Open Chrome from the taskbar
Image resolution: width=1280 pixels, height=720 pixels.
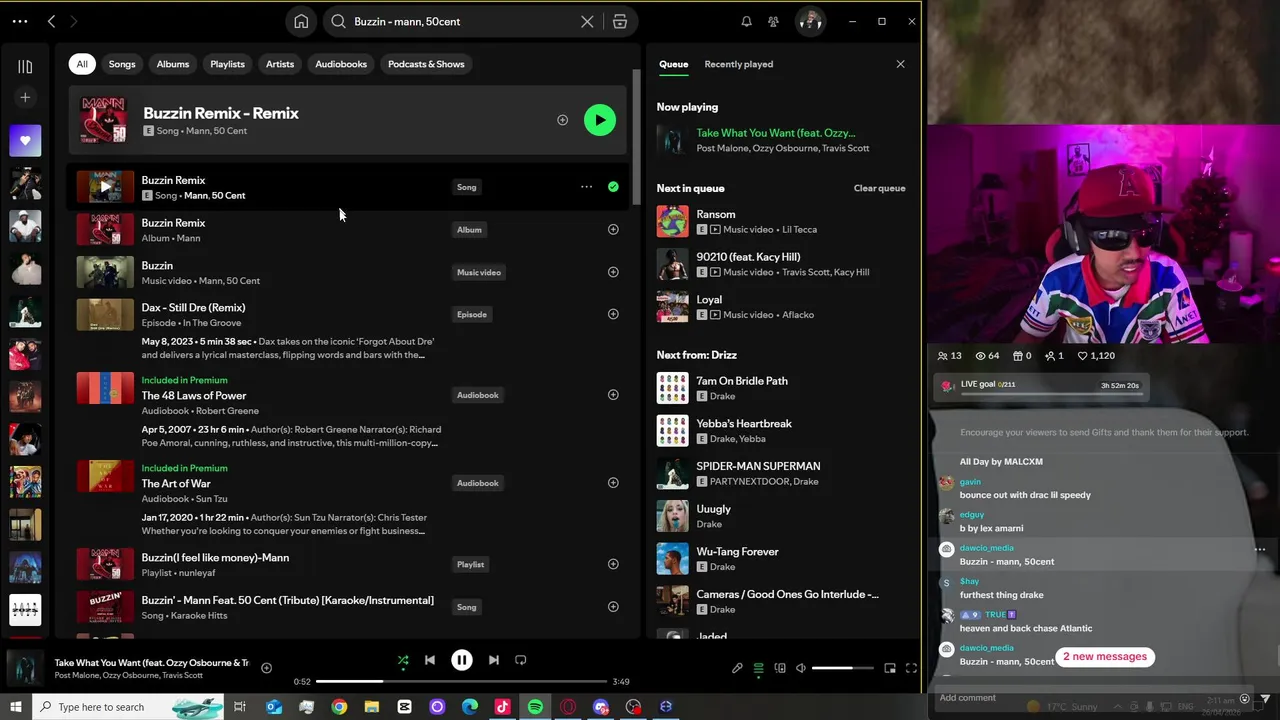[339, 707]
